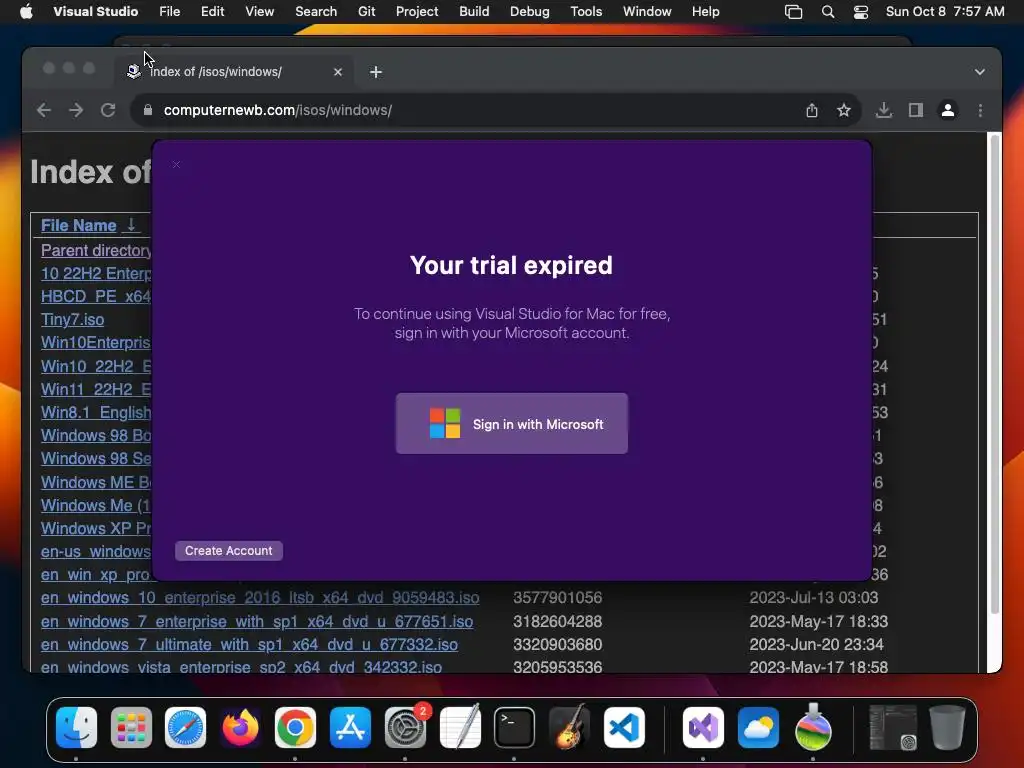
Task: Toggle the Chrome side panel
Action: tap(916, 110)
